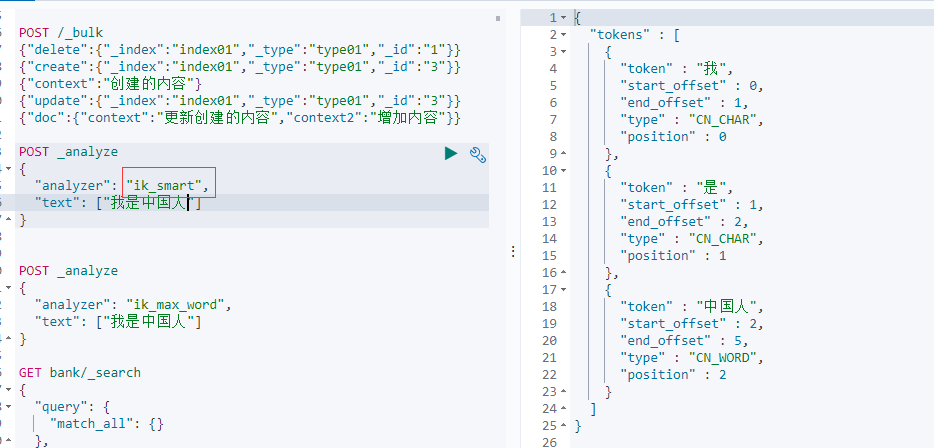Click the vertical dots pane resizer handle

coord(513,252)
